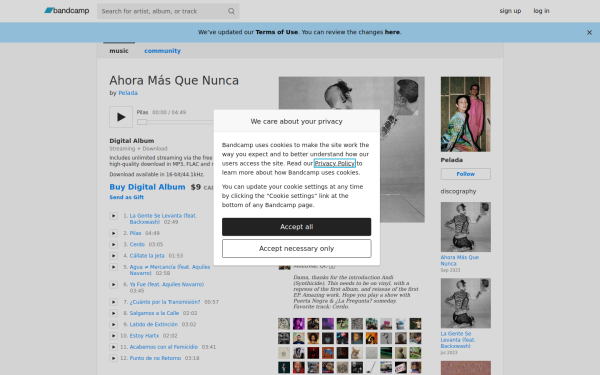Open La Gente Se Levanta discography title link
Screen dimensions: 600x375
pos(458,340)
